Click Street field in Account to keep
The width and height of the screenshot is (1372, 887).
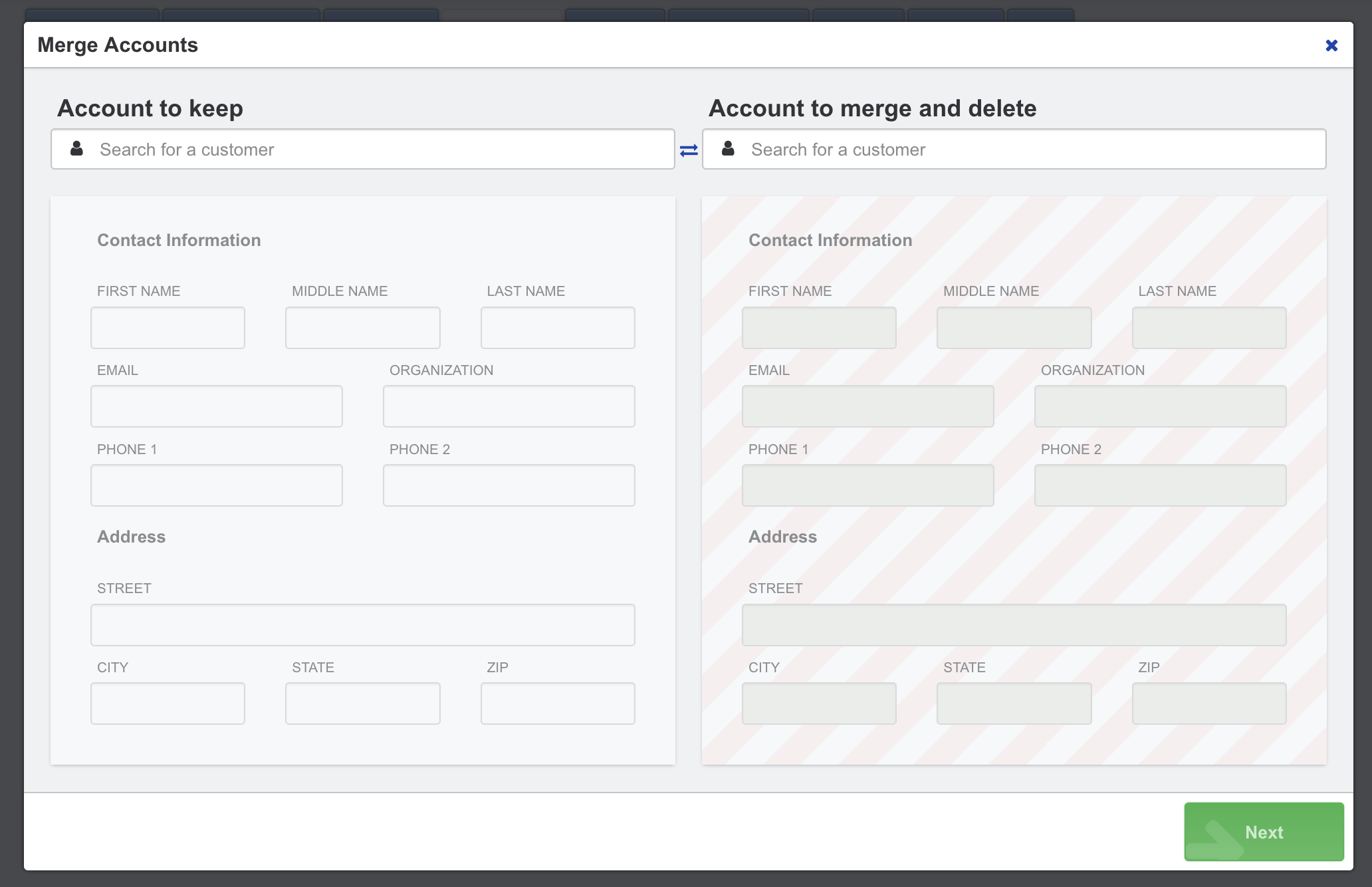[363, 625]
